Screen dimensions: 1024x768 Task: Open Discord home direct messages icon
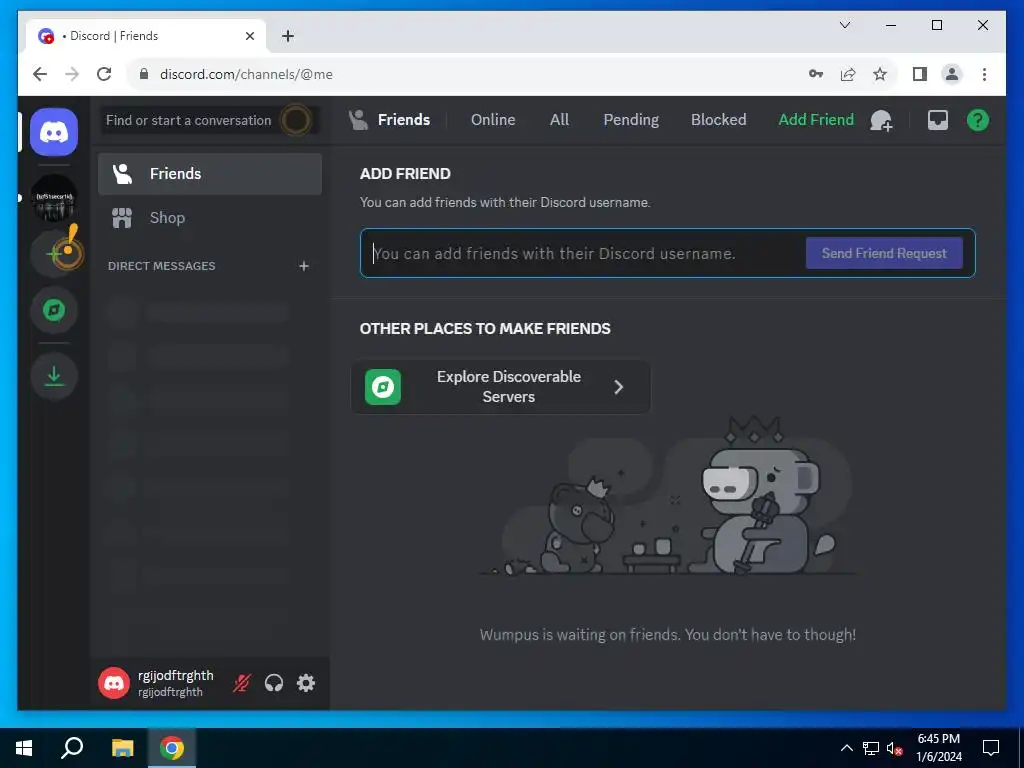54,132
